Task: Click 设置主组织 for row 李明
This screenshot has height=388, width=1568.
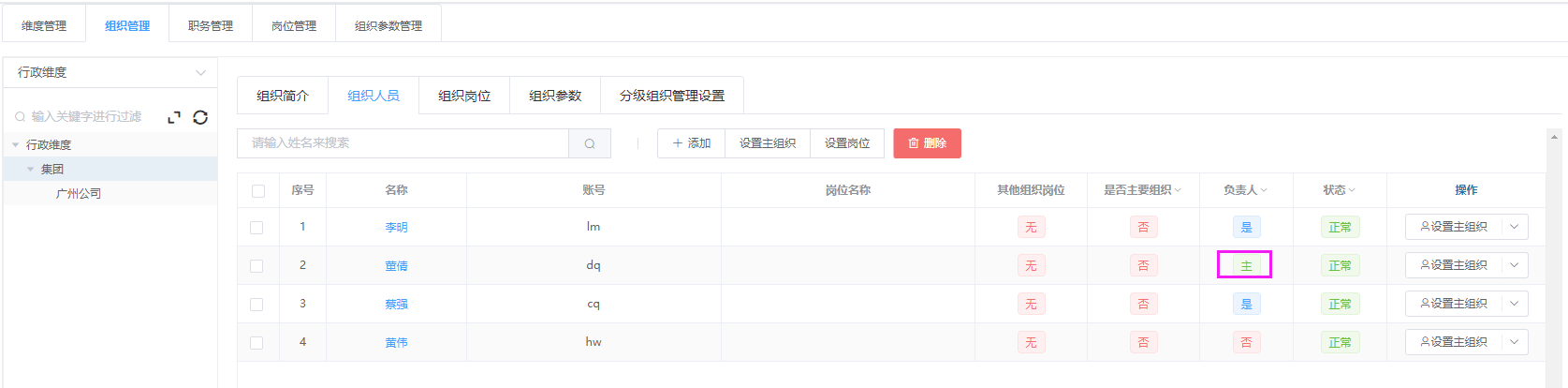Action: 1454,227
